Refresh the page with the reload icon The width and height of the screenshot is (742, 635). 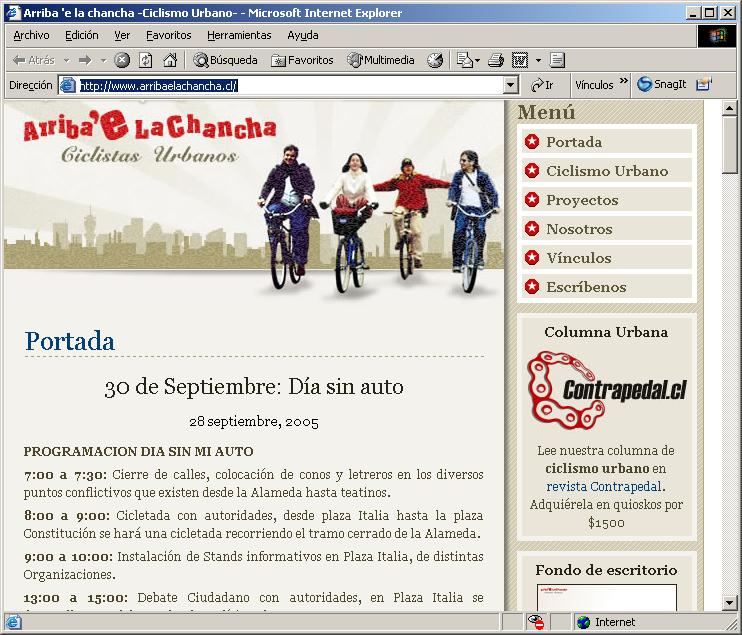(145, 60)
